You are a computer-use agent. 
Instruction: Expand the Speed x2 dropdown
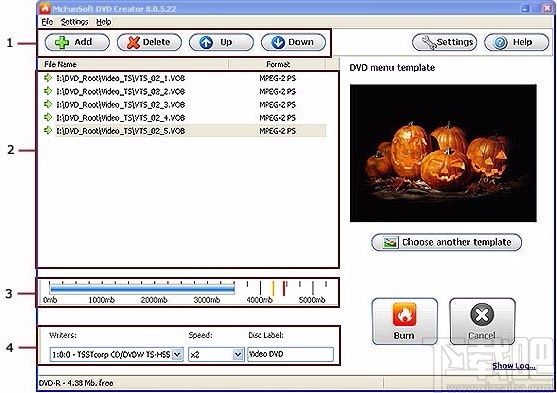click(238, 354)
